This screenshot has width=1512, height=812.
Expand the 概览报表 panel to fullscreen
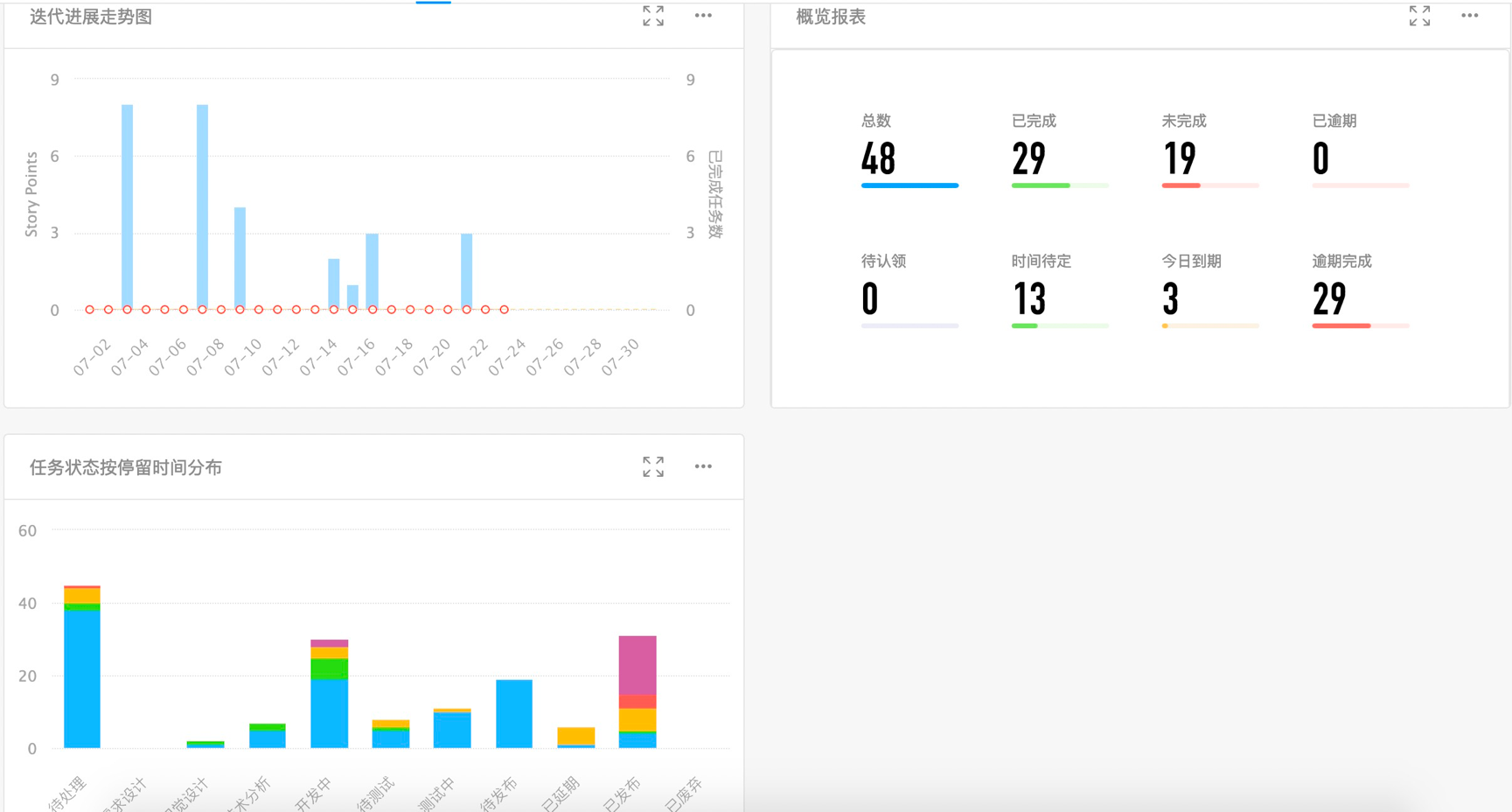(1419, 16)
